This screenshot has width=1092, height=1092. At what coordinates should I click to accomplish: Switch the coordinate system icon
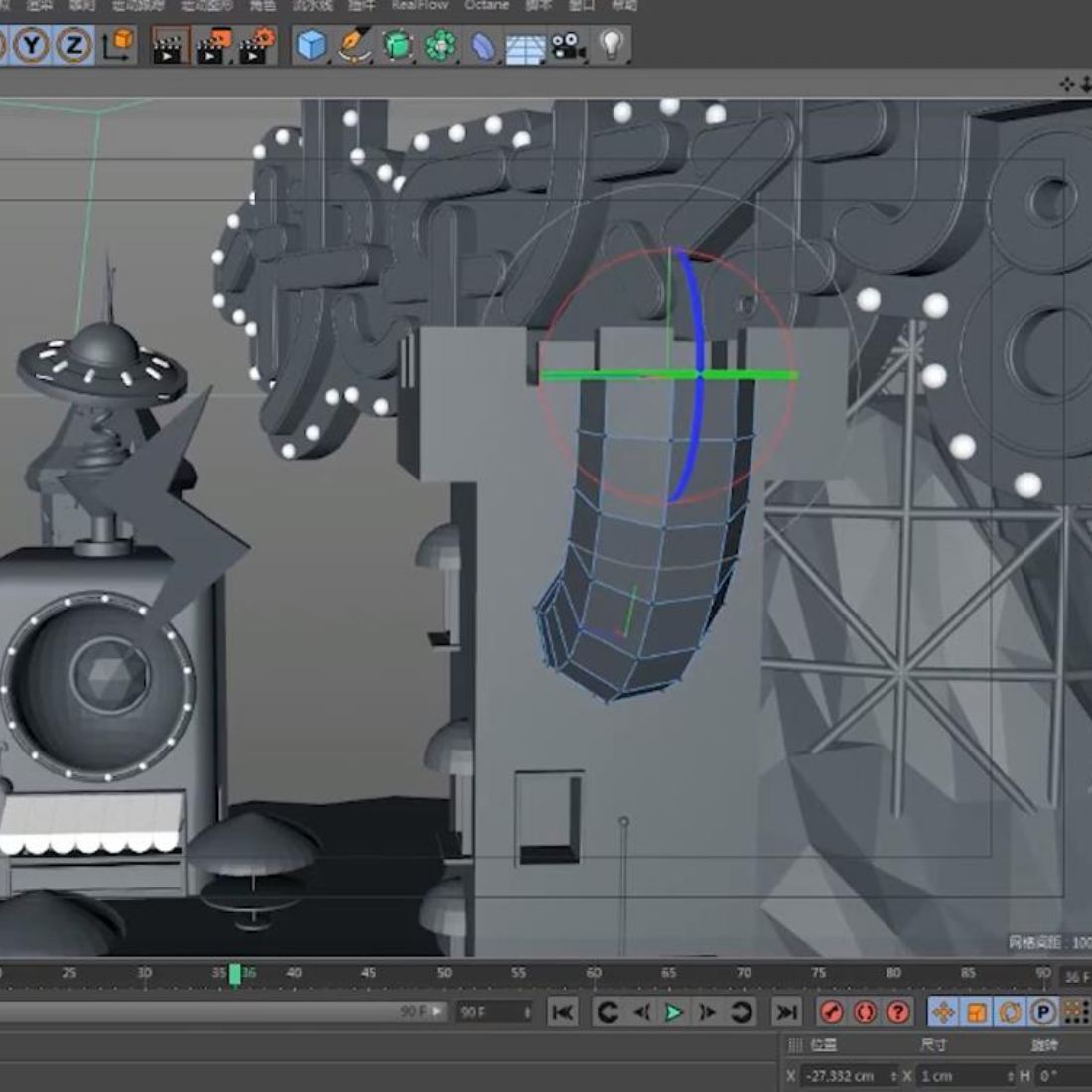(118, 45)
